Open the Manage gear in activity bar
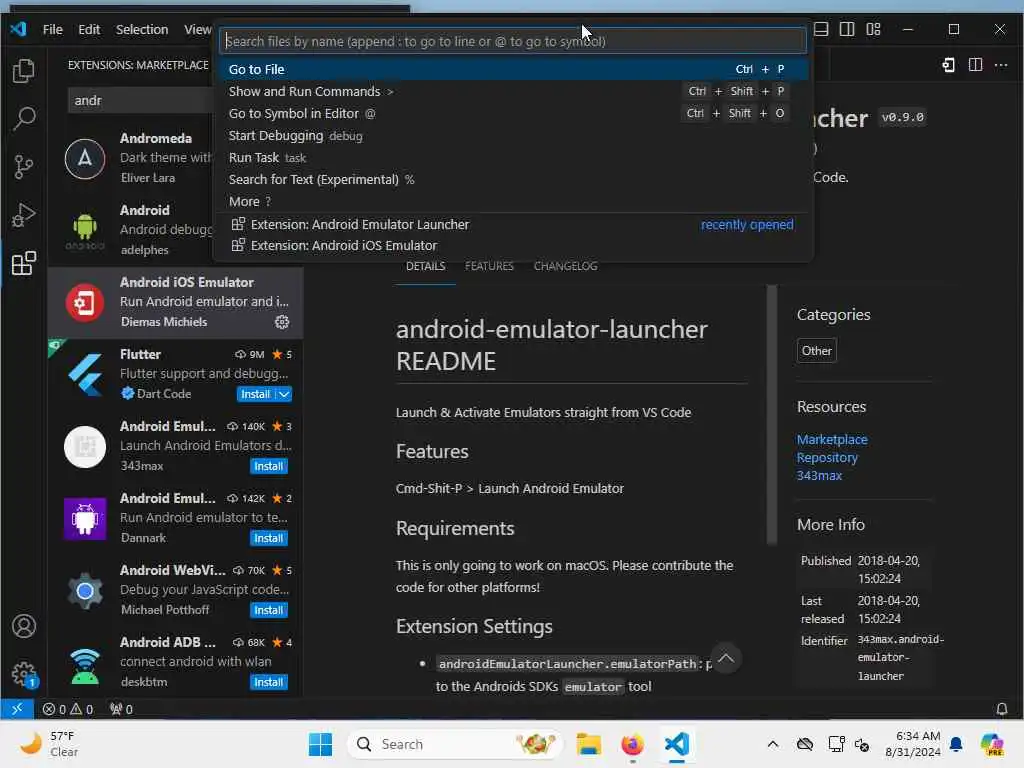 pyautogui.click(x=24, y=674)
